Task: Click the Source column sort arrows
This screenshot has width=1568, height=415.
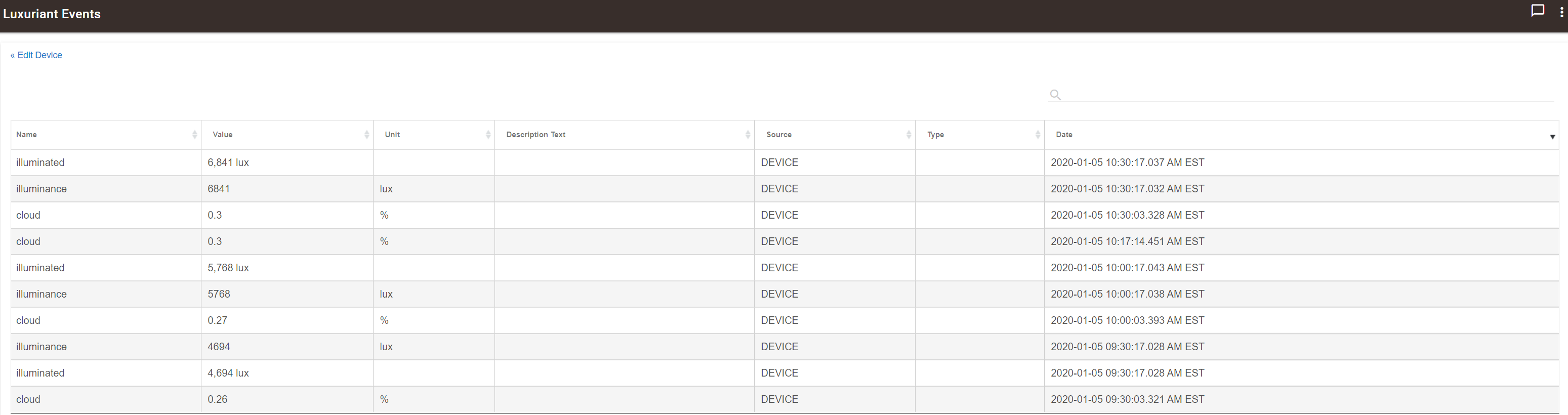Action: (x=908, y=135)
